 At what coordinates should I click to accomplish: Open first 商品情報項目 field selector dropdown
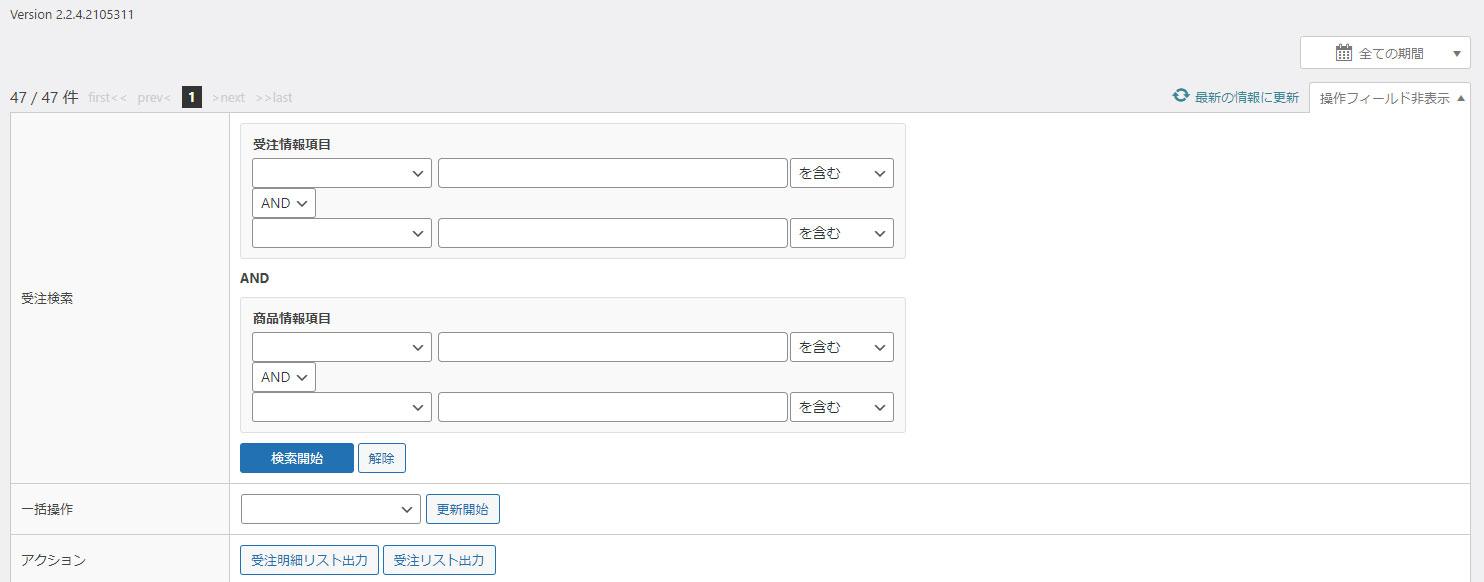pyautogui.click(x=342, y=347)
